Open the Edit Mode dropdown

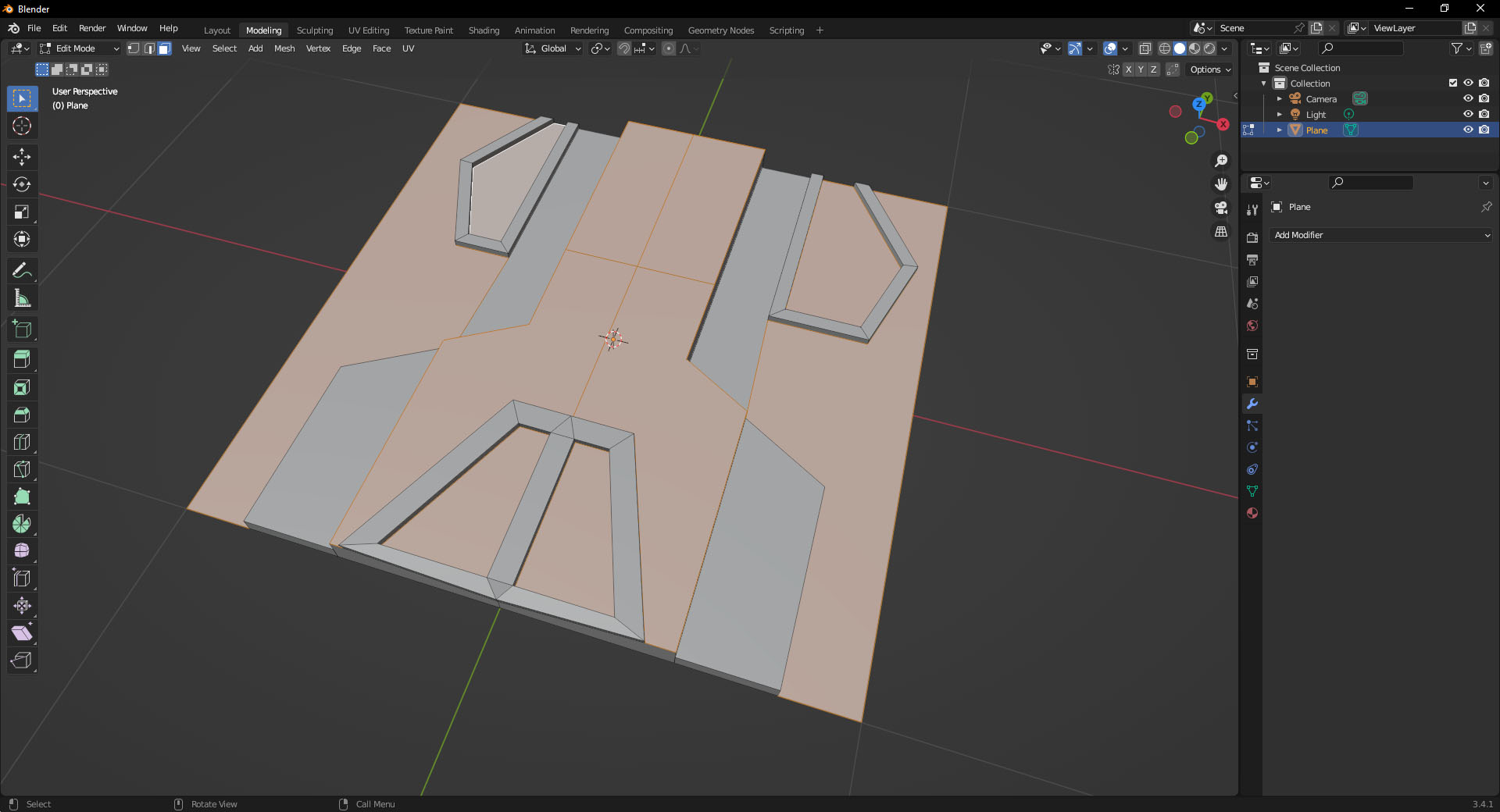(80, 48)
